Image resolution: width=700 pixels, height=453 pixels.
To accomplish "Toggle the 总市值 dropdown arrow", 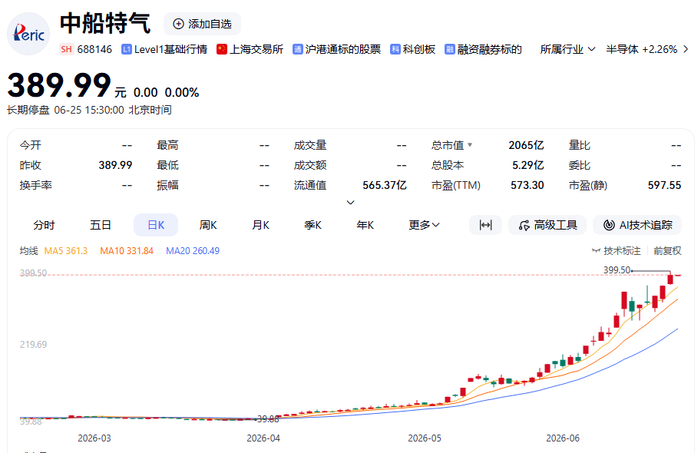I will click(x=470, y=145).
